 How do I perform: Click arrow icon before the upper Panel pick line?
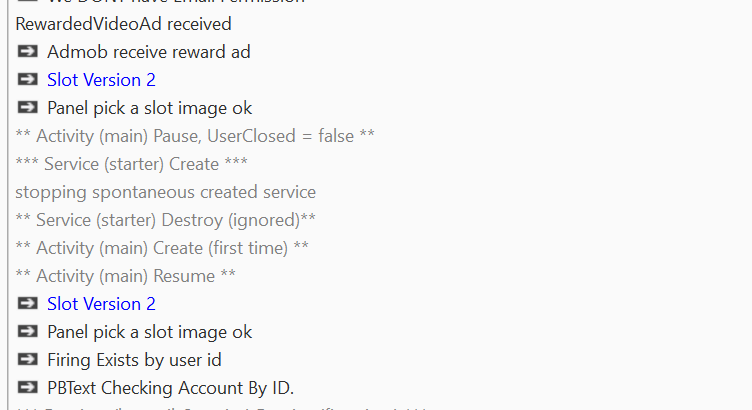(27, 108)
